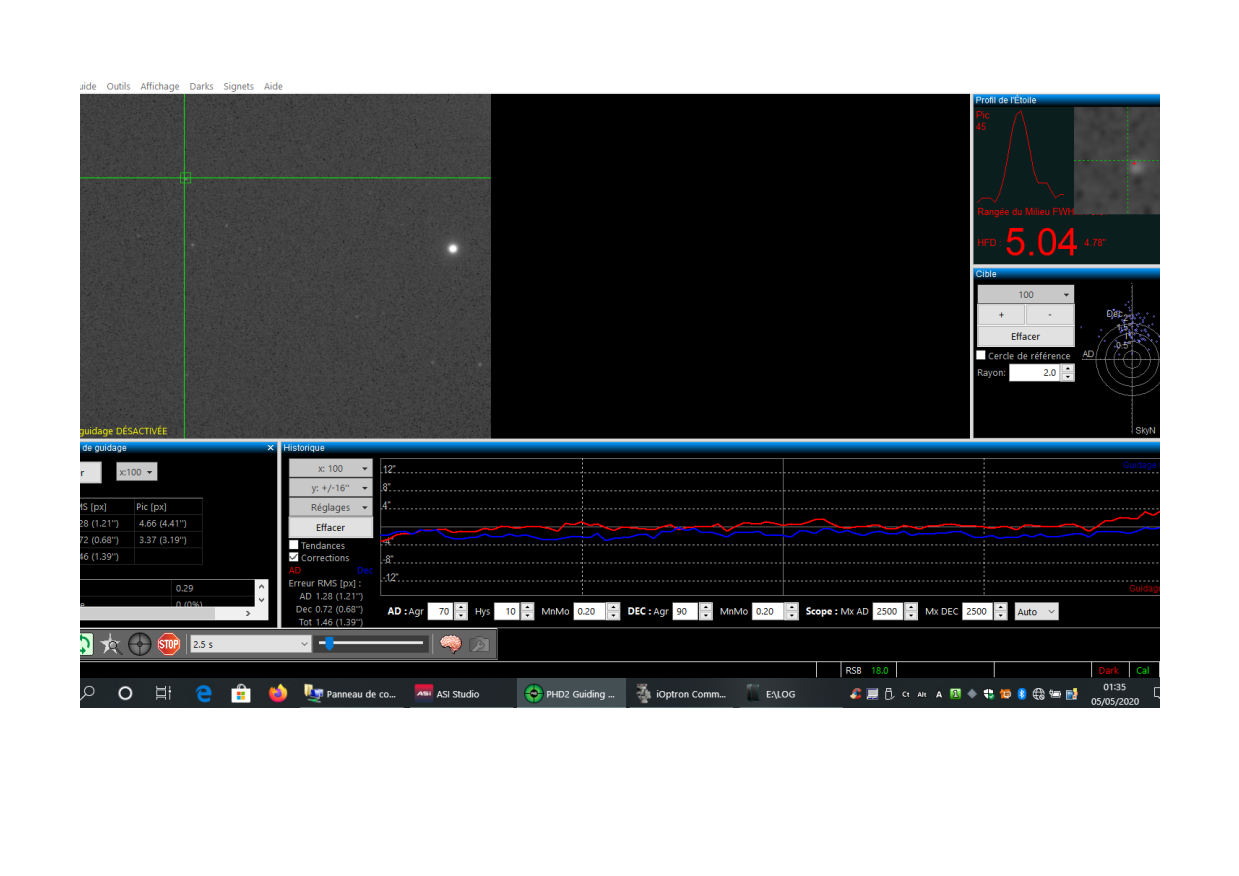Expand the Réglages dropdown
This screenshot has height=876, width=1239.
click(x=331, y=508)
